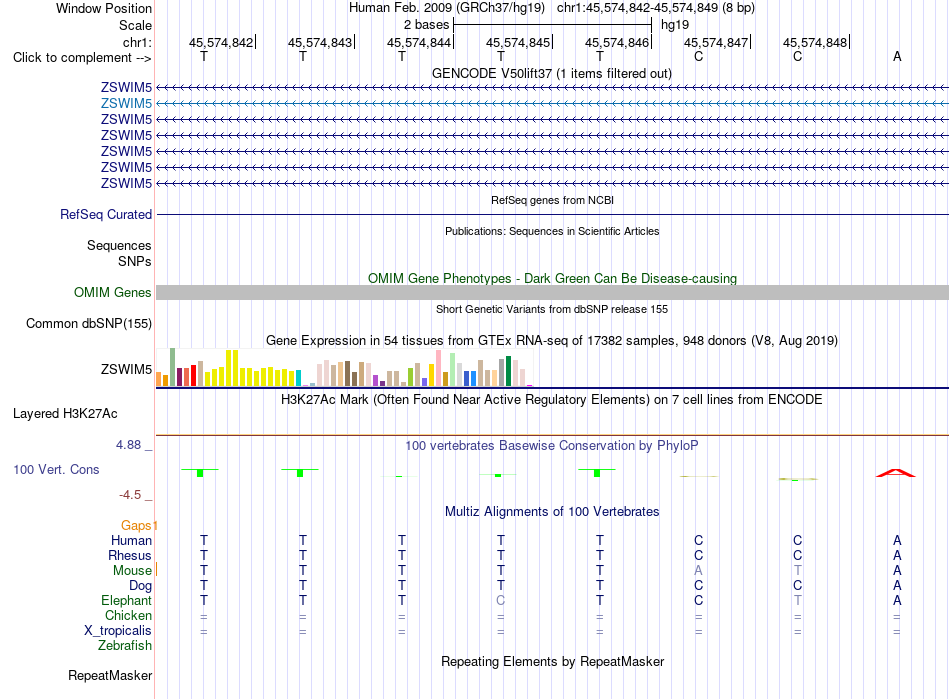This screenshot has width=950, height=699.
Task: Click 'Human Feb. 2009 (GRCh37/hg19)' header text
Action: click(x=447, y=8)
